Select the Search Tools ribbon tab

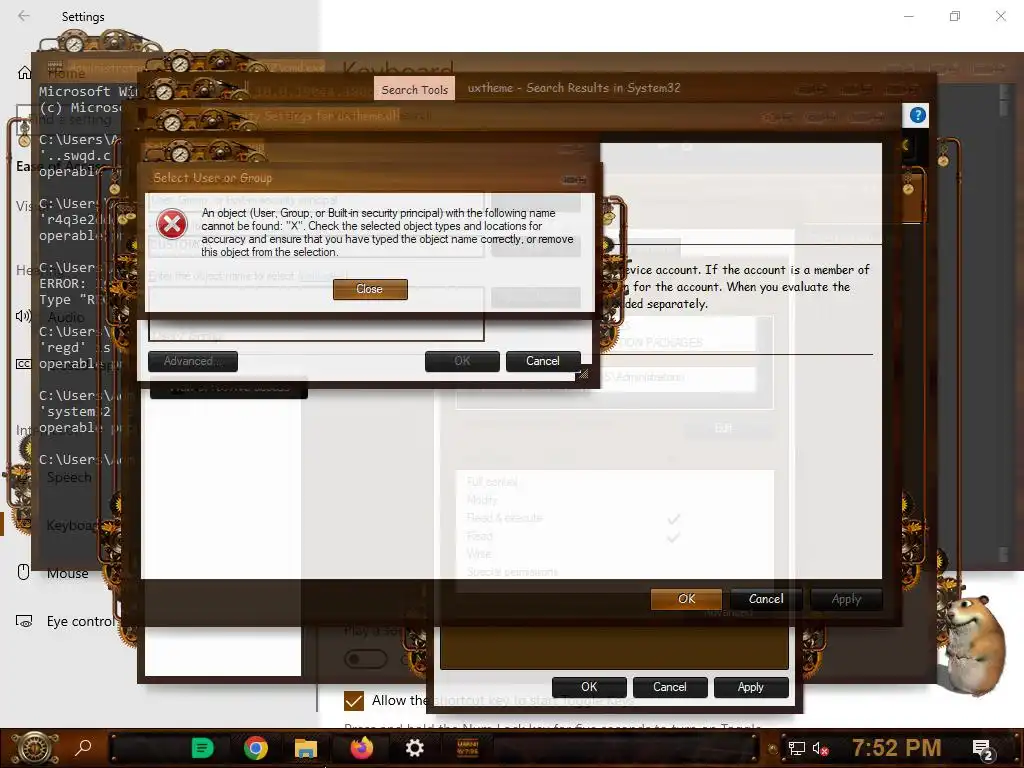point(415,89)
